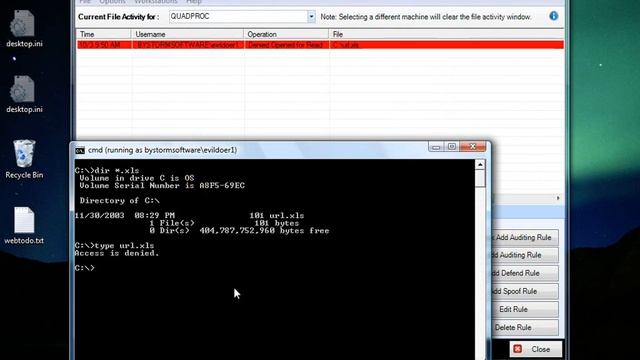Open the first desktop.ini desktop icon
This screenshot has width=640, height=360.
click(24, 29)
